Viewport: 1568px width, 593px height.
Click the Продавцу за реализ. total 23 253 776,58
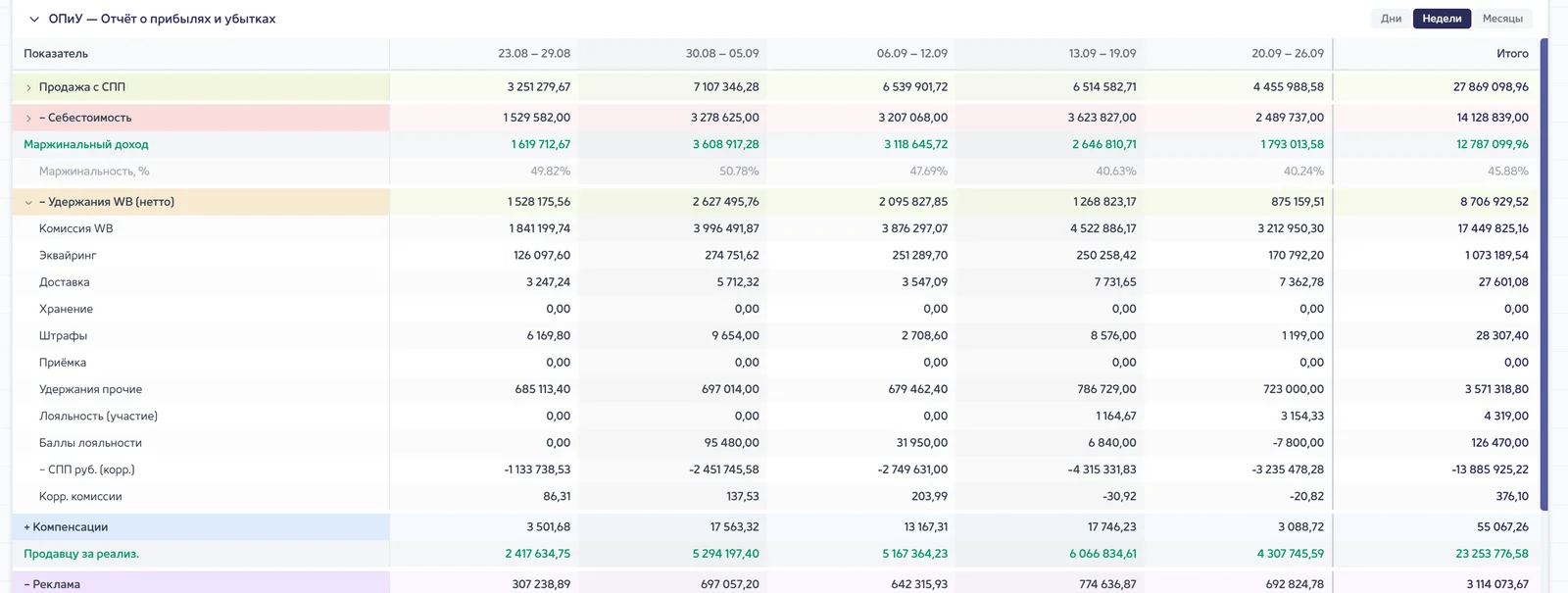click(x=1493, y=554)
